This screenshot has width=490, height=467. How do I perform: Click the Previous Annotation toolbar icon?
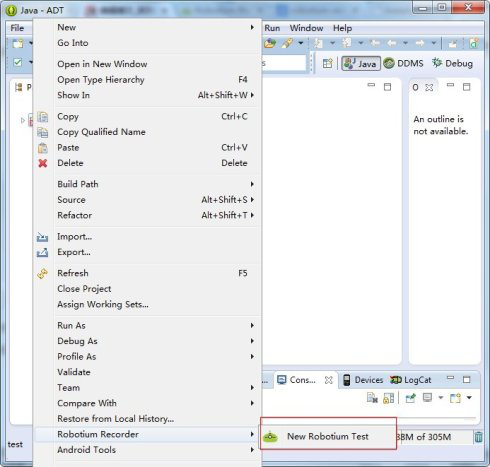347,43
